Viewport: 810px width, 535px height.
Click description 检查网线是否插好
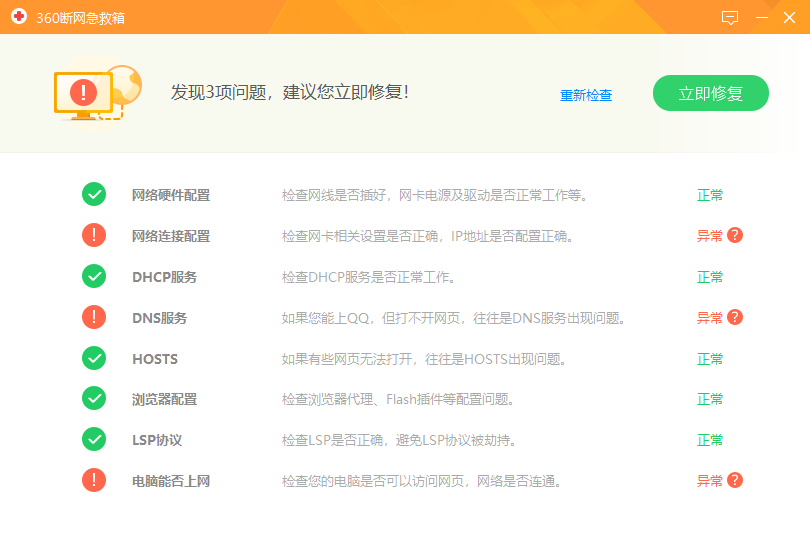[434, 195]
